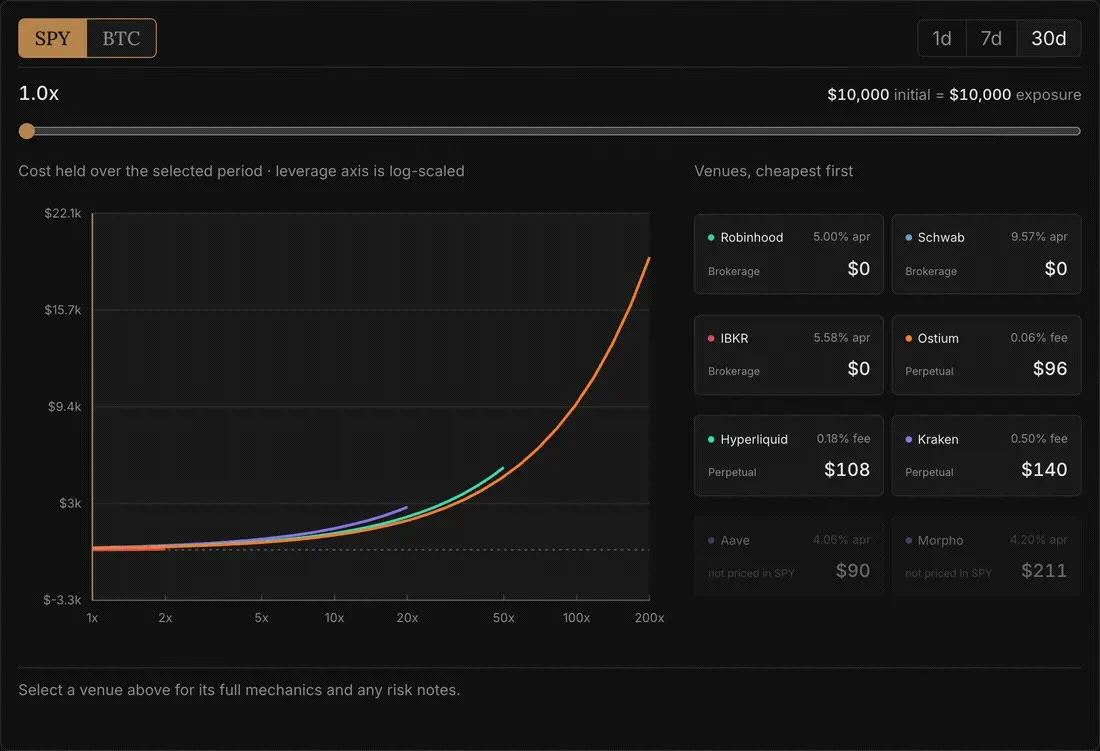Click the 50x axis label
The width and height of the screenshot is (1100, 751).
pyautogui.click(x=503, y=618)
